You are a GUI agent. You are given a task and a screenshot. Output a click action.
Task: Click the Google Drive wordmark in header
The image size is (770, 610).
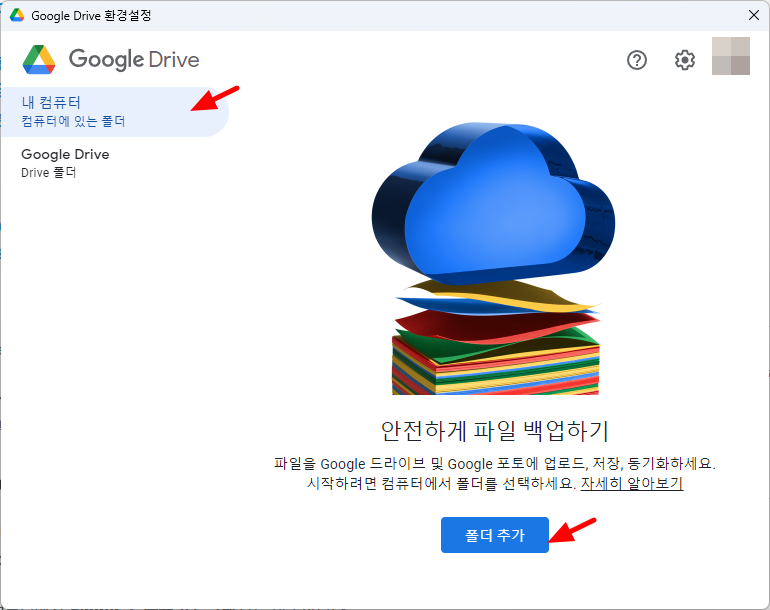pyautogui.click(x=133, y=60)
